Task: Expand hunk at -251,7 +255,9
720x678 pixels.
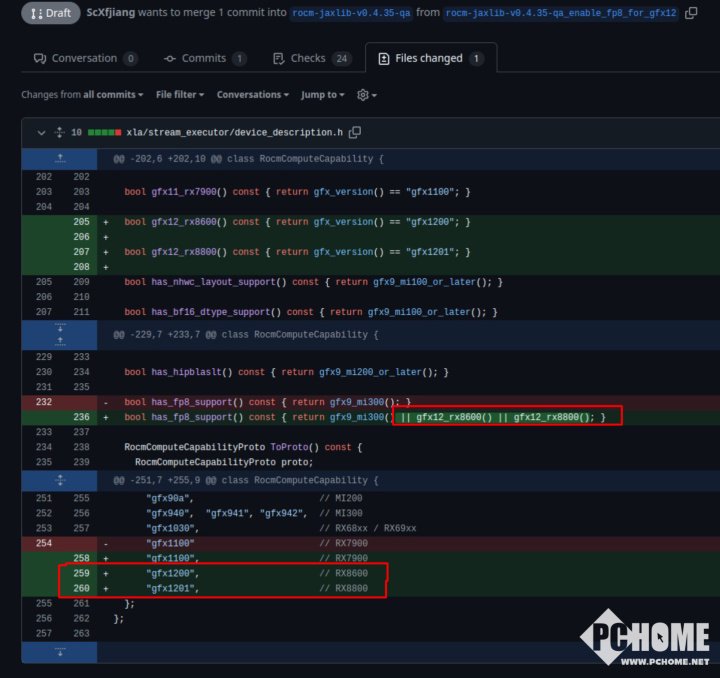Action: tap(60, 480)
